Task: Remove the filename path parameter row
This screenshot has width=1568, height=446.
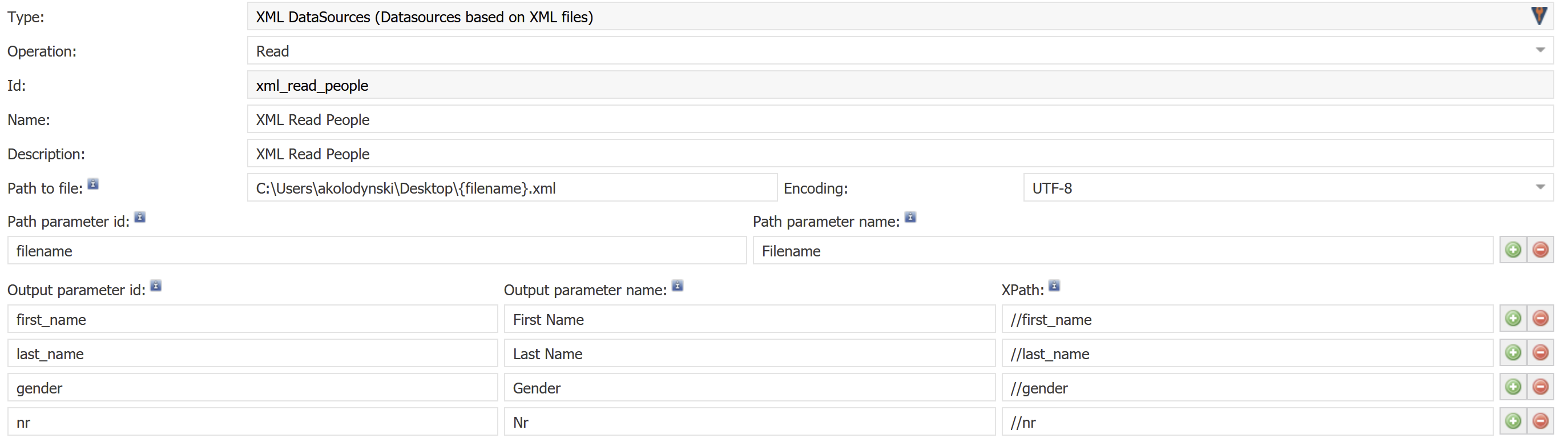Action: 1540,250
